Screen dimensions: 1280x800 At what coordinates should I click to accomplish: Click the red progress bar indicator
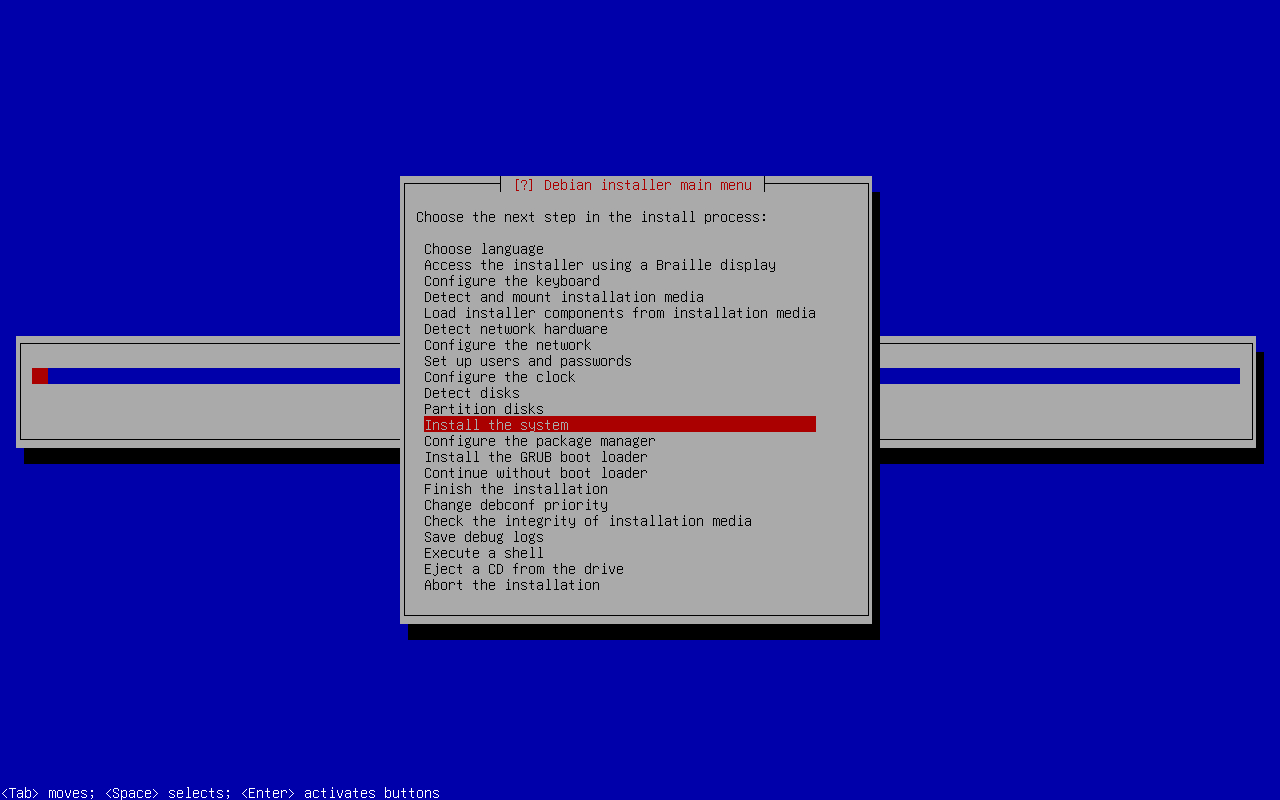pyautogui.click(x=40, y=376)
